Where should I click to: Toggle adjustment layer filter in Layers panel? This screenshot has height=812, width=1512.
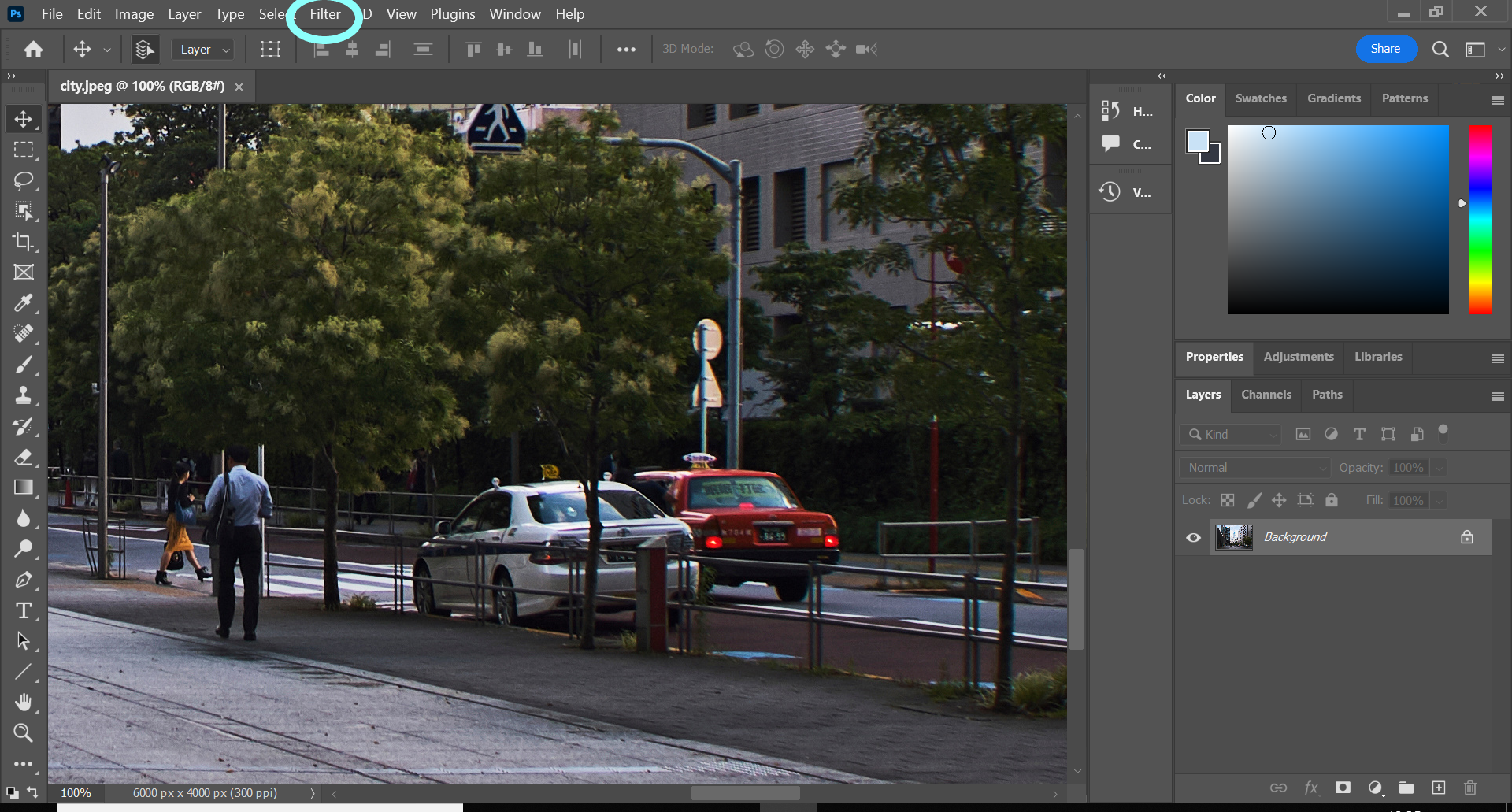1331,434
